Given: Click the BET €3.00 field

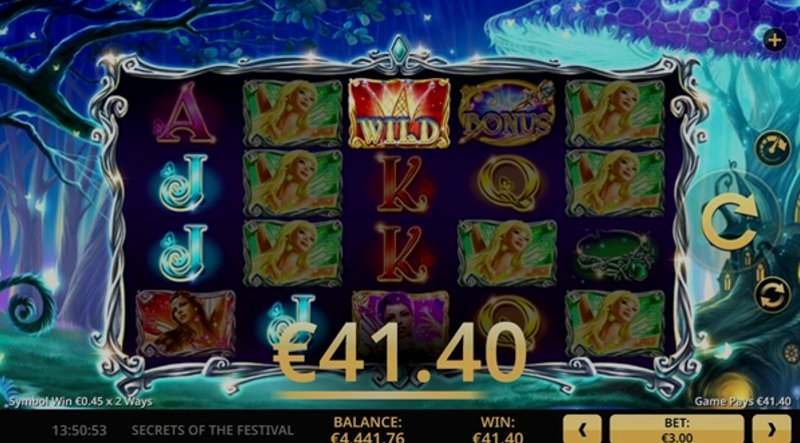Looking at the screenshot, I should point(677,429).
